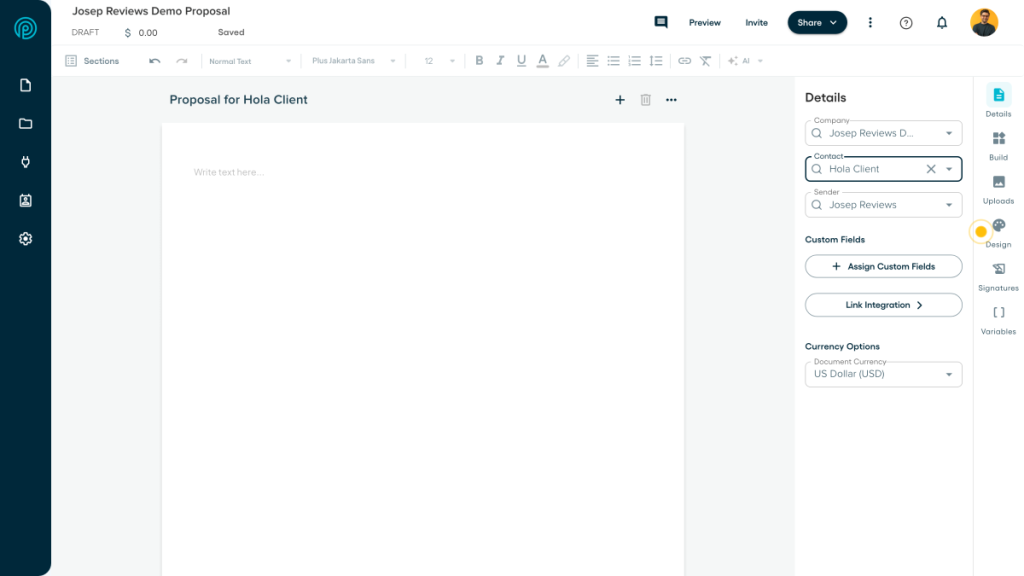Redo the last action
The height and width of the screenshot is (576, 1024).
[x=182, y=61]
